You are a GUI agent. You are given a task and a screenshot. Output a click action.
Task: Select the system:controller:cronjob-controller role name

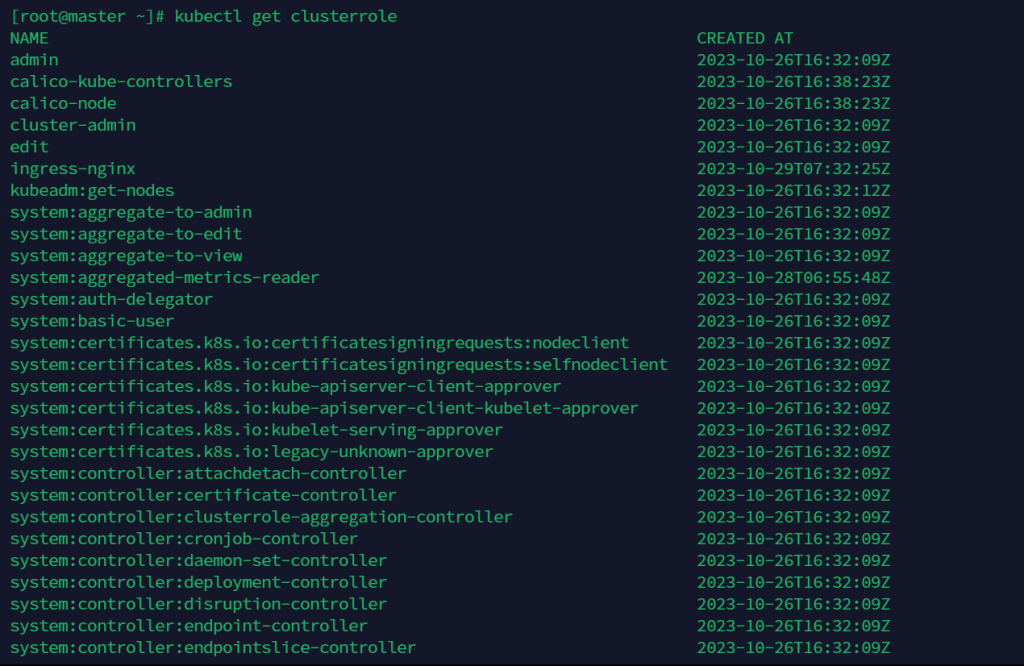pyautogui.click(x=184, y=539)
